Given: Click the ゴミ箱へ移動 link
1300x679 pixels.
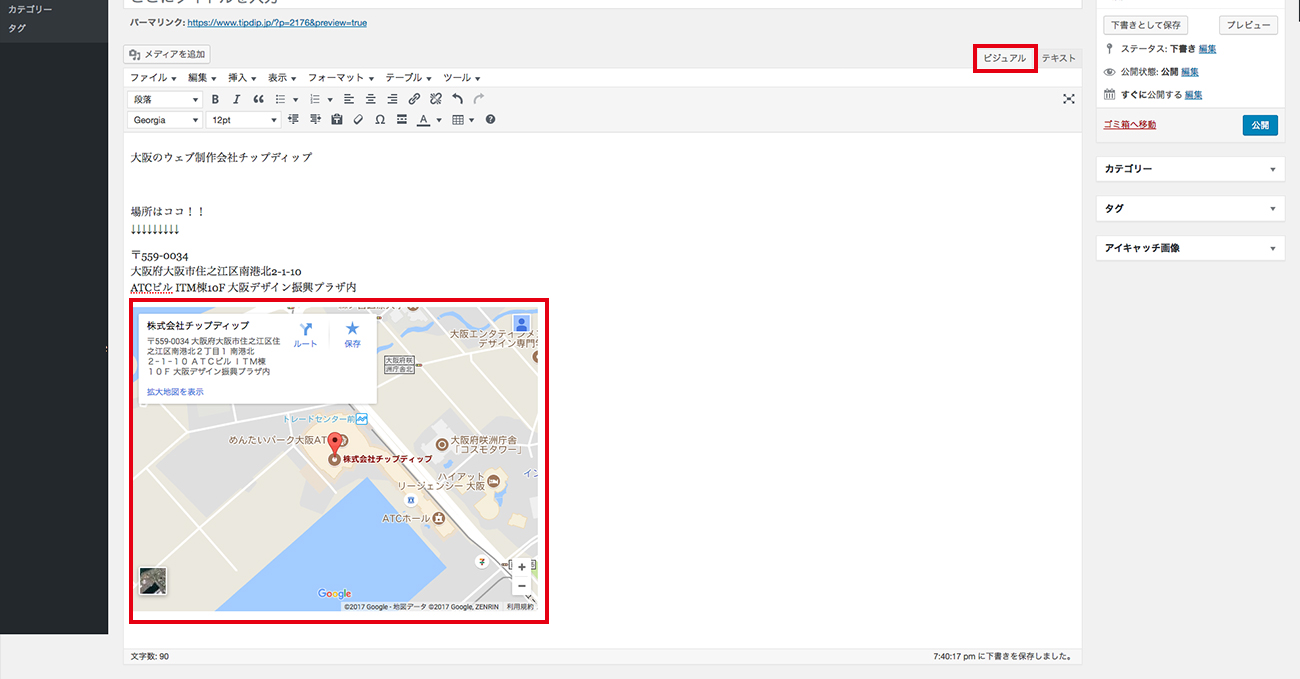Looking at the screenshot, I should coord(1129,125).
